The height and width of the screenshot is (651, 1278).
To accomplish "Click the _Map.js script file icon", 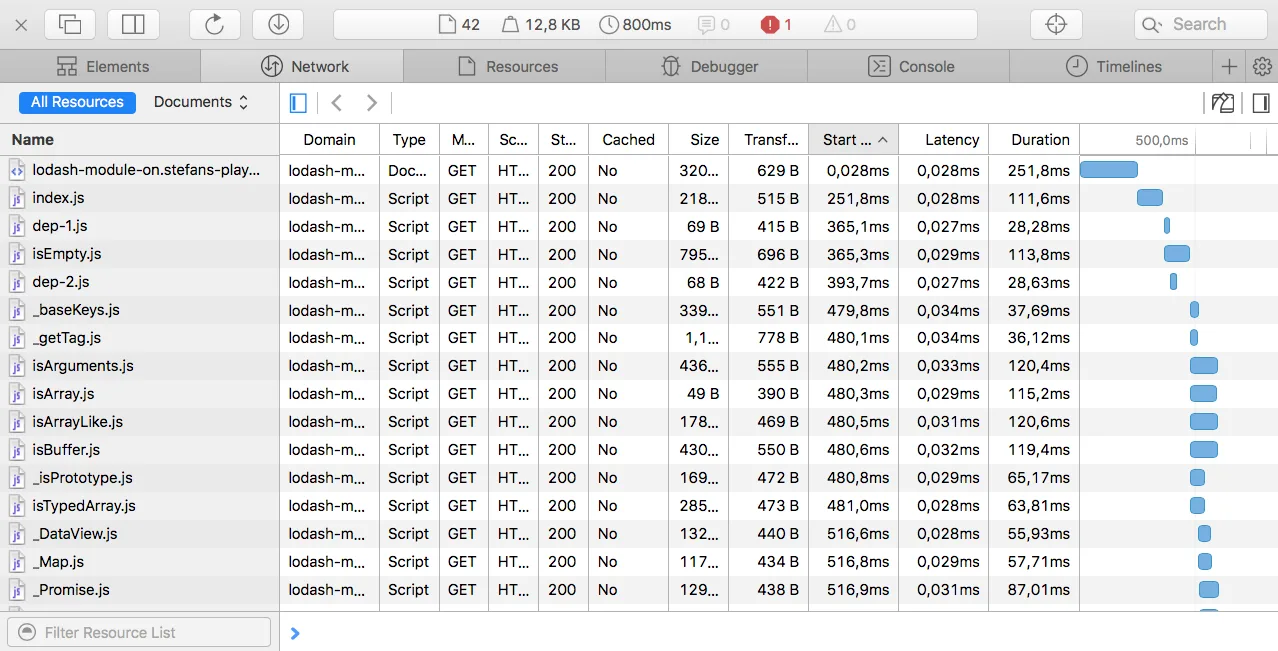I will (x=17, y=562).
